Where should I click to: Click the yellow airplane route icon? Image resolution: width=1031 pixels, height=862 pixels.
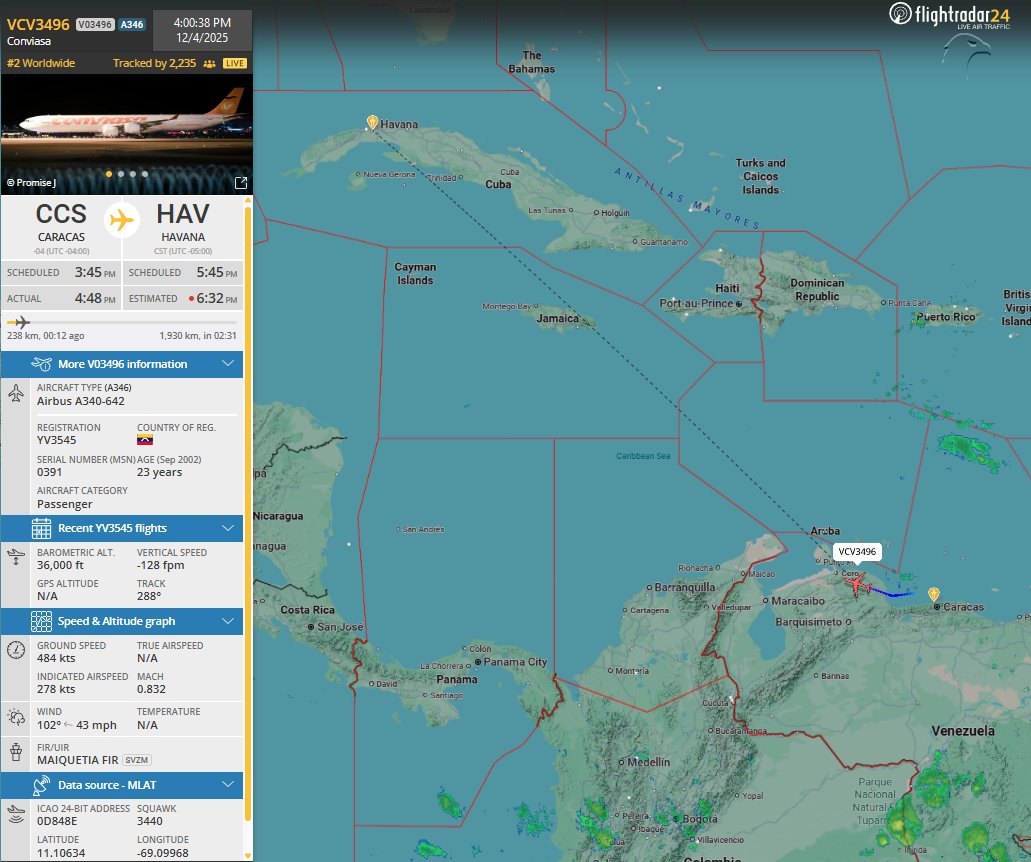click(122, 220)
